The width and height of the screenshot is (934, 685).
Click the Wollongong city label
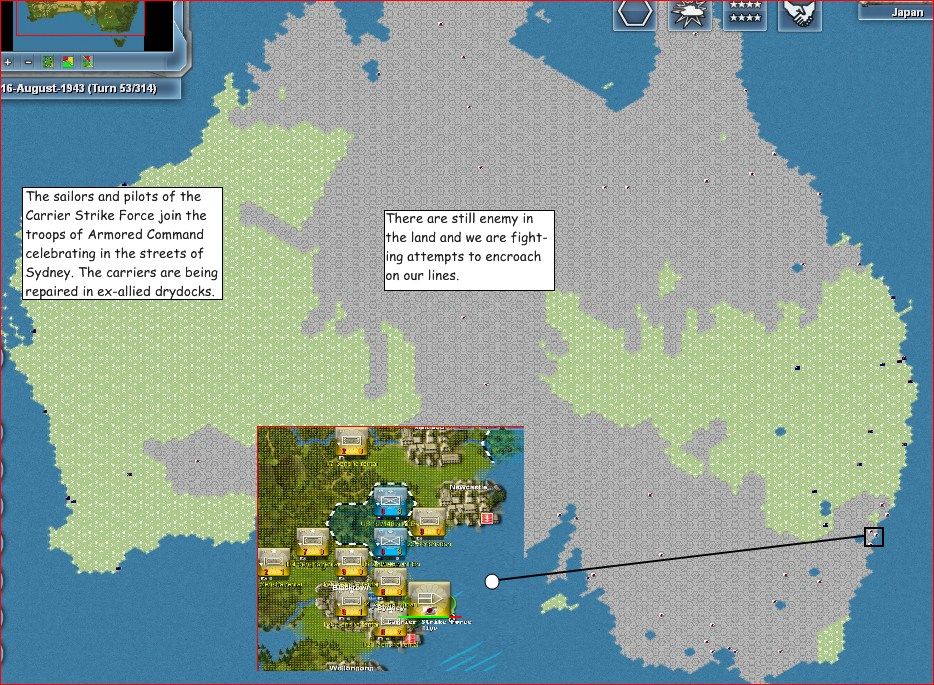click(x=351, y=668)
